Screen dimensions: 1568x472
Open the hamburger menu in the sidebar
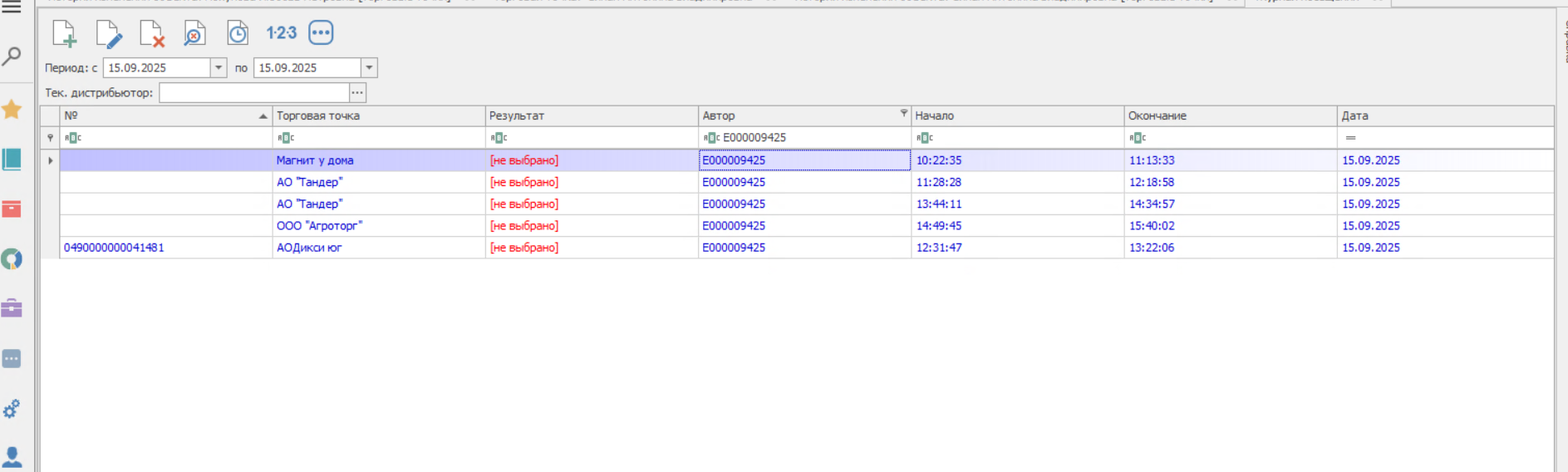click(x=12, y=7)
